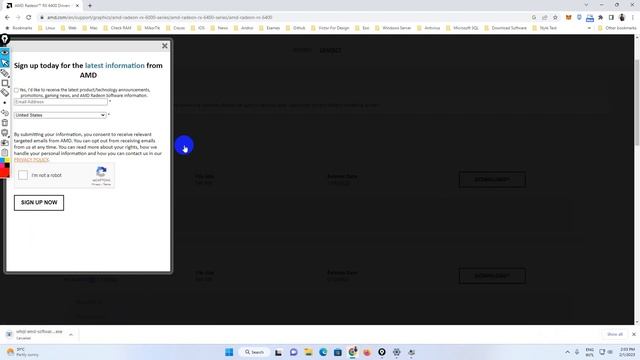
Task: Expand the hidden bookmarks overflow arrow
Action: 589,28
